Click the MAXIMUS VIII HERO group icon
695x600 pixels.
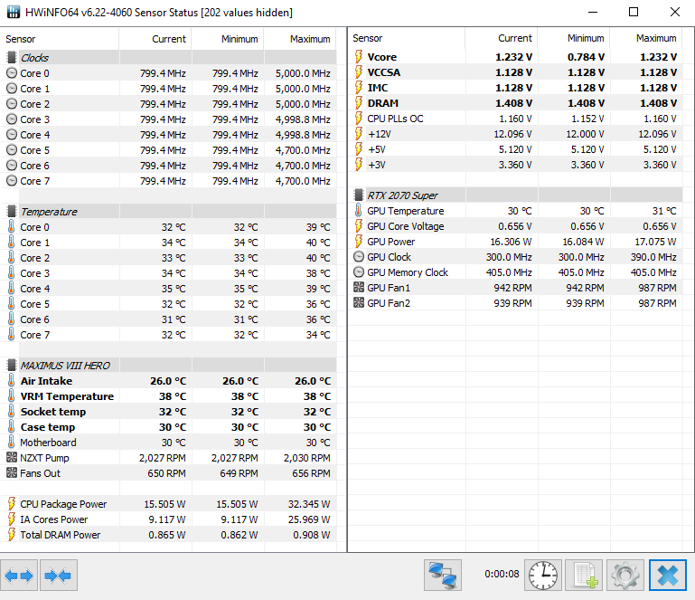pos(12,365)
